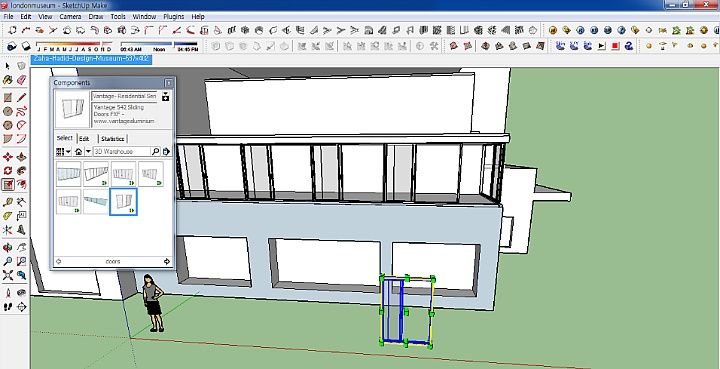The image size is (720, 369).
Task: Click the red stop square in toolbar
Action: pyautogui.click(x=615, y=46)
